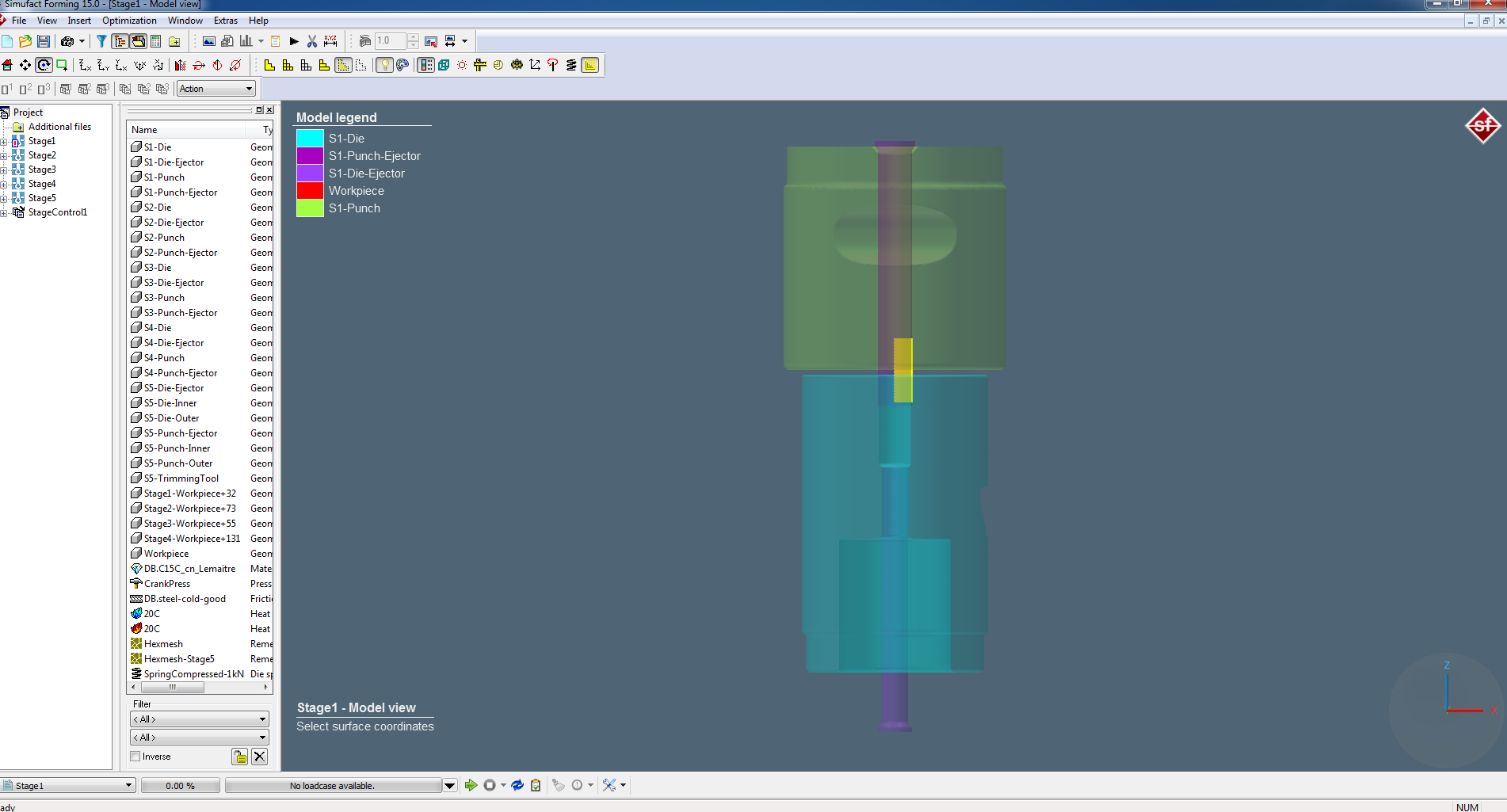This screenshot has height=812, width=1507.
Task: Toggle the light bulb lighting button
Action: [384, 65]
